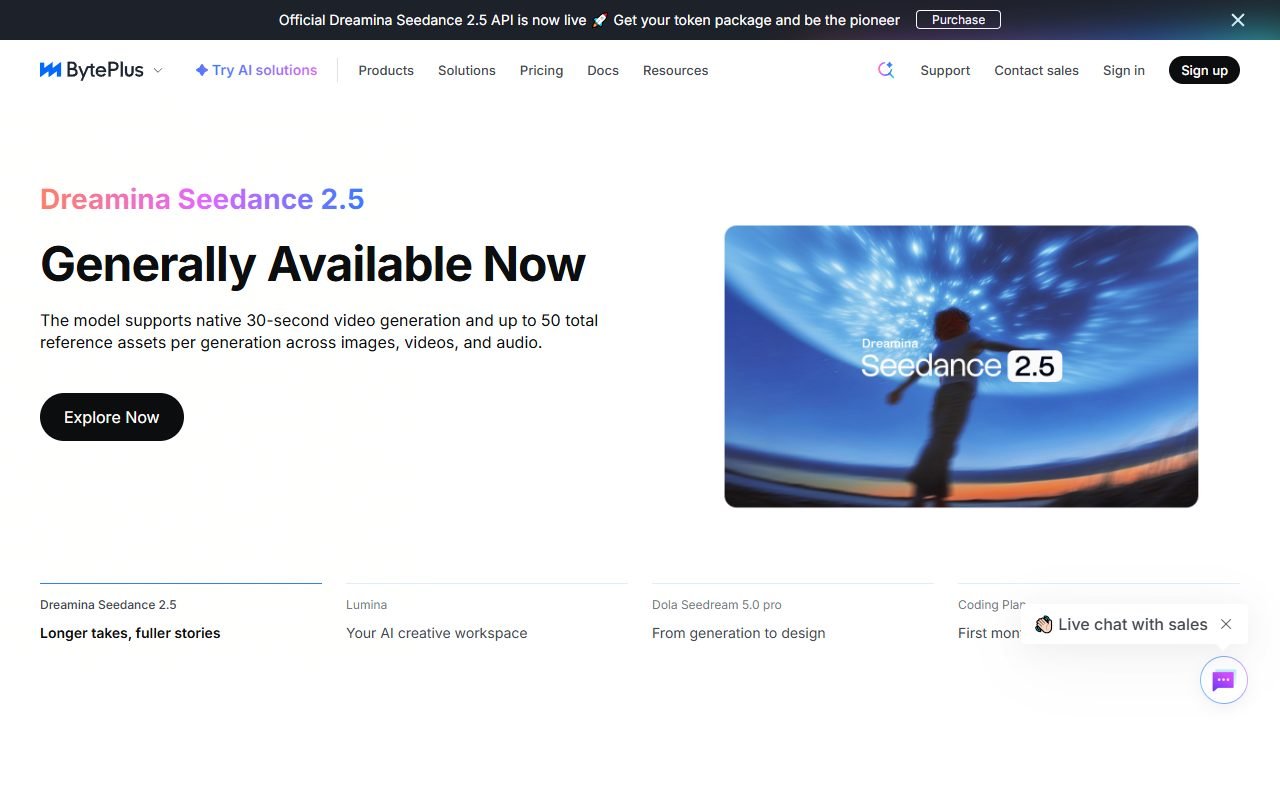Click the Dreamina Seedance 2.5 gradient heading
The image size is (1280, 800).
(202, 199)
